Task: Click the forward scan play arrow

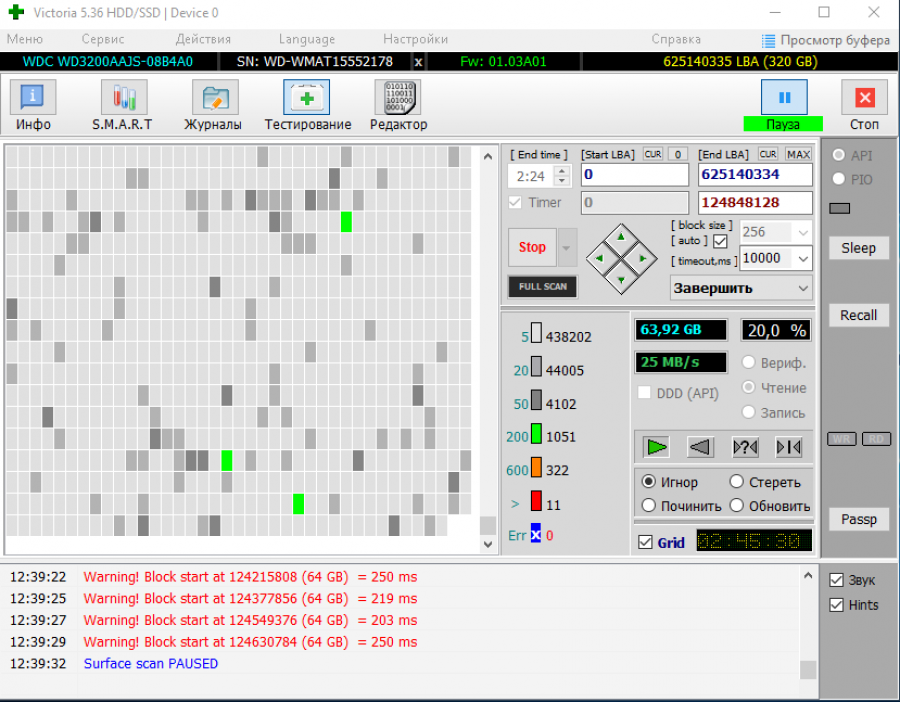Action: [x=656, y=447]
